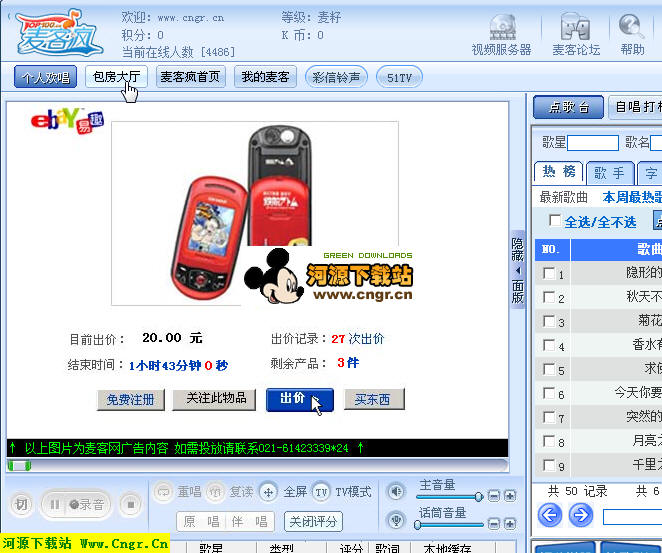Click the 关闭评分 button

tap(313, 521)
